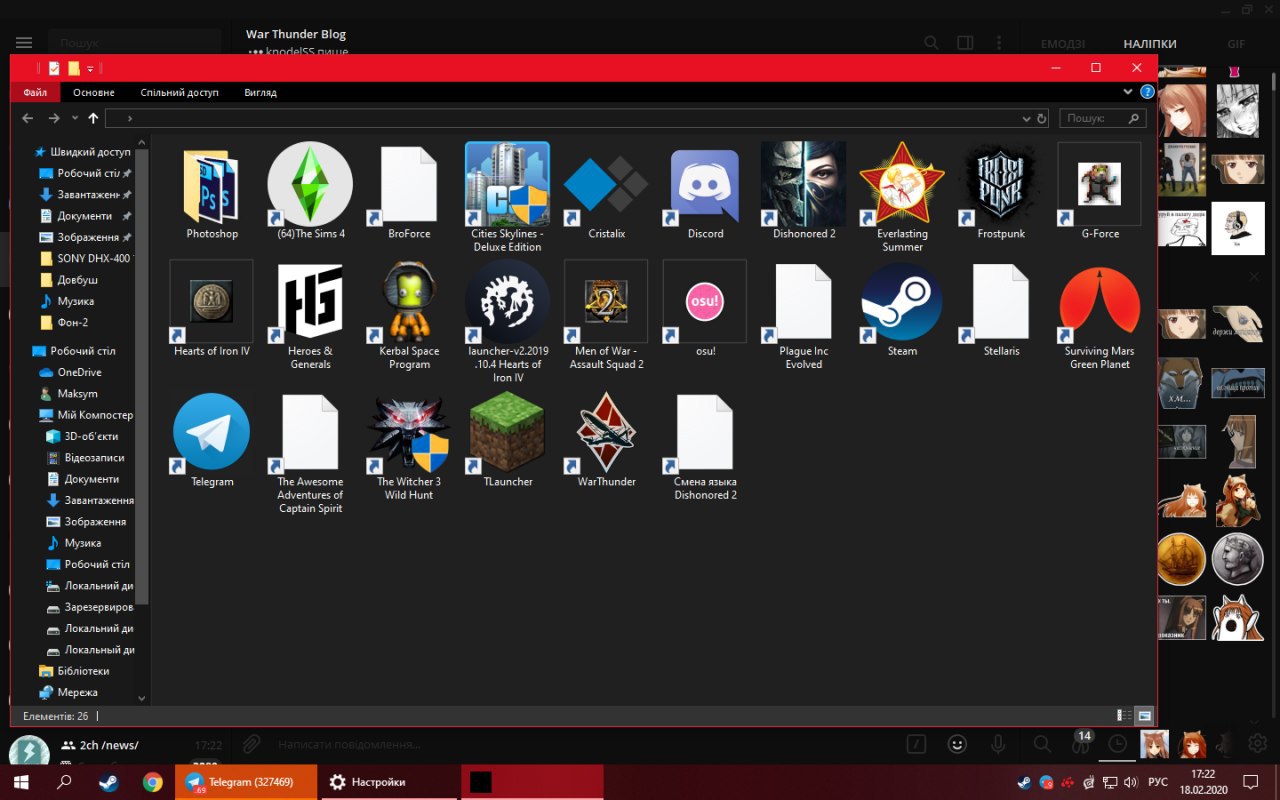Open the Photoshop folder shortcut
The image size is (1280, 800).
tap(212, 192)
